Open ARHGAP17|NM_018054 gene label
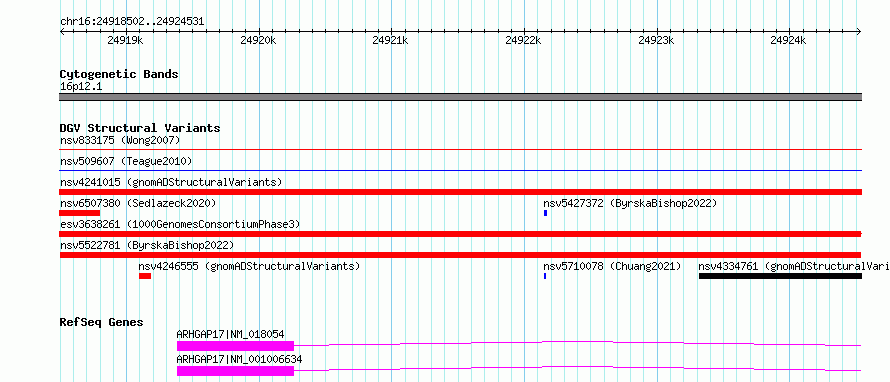 tap(230, 334)
